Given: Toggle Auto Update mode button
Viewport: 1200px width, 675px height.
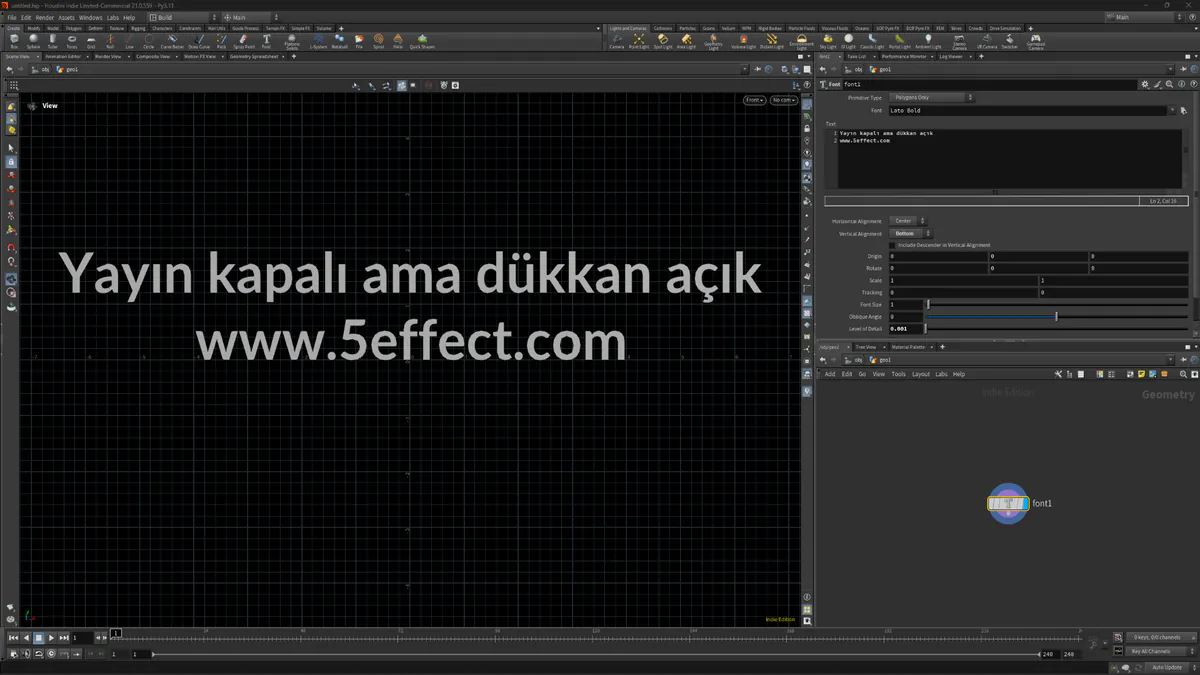Looking at the screenshot, I should tap(1165, 667).
